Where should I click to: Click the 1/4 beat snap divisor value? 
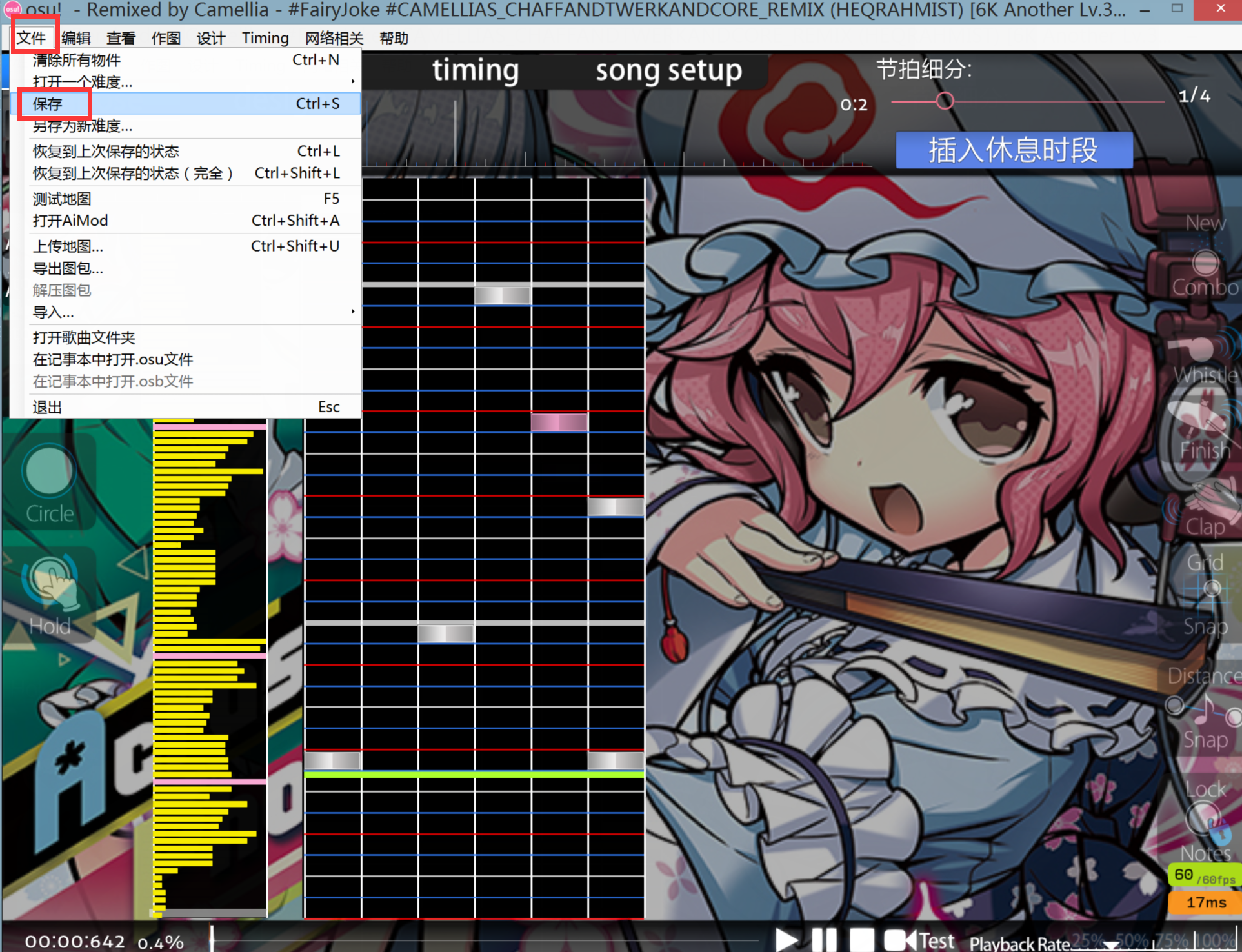[1194, 95]
